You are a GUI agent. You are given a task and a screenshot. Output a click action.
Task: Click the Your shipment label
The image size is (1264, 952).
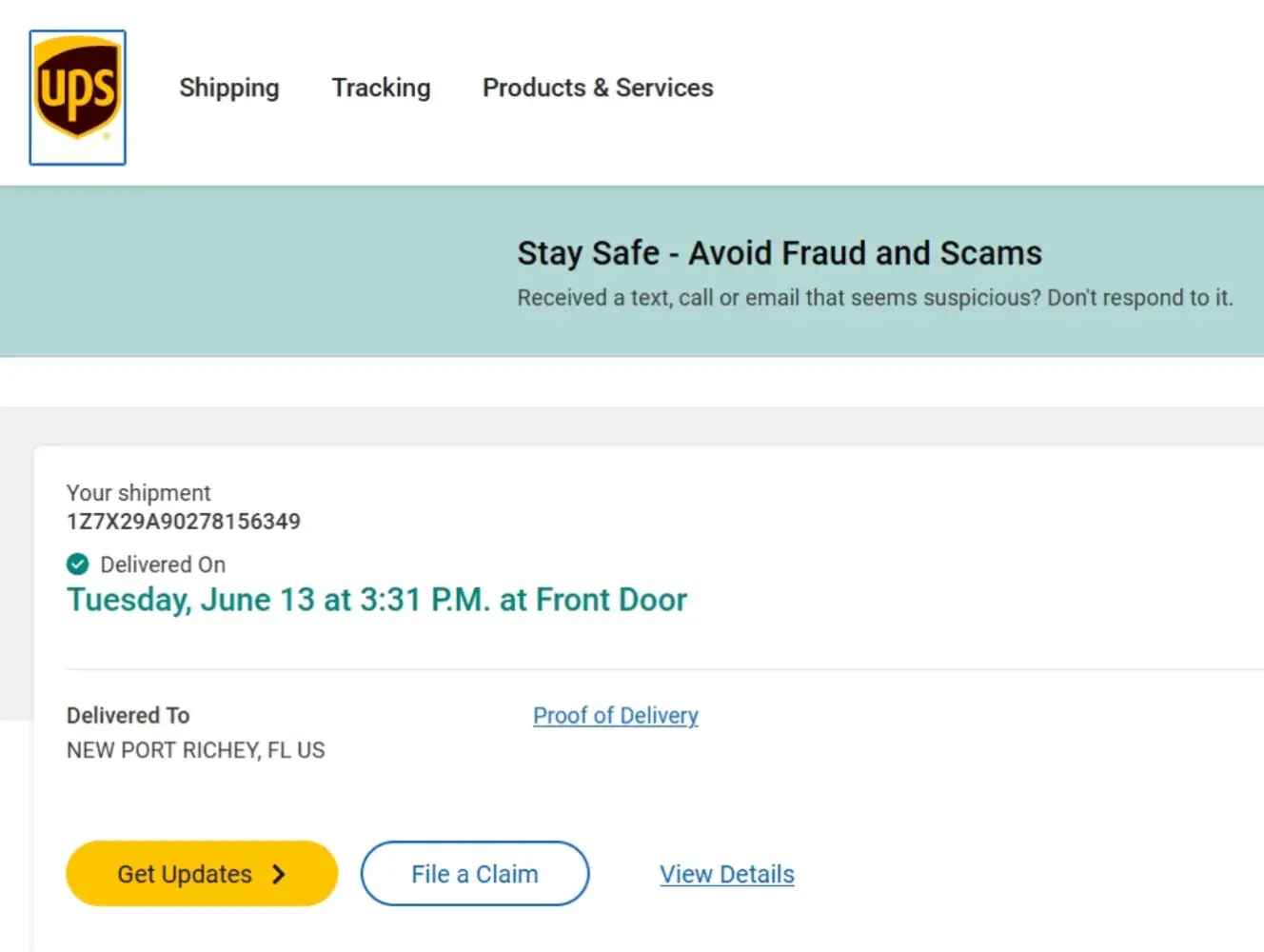click(138, 493)
